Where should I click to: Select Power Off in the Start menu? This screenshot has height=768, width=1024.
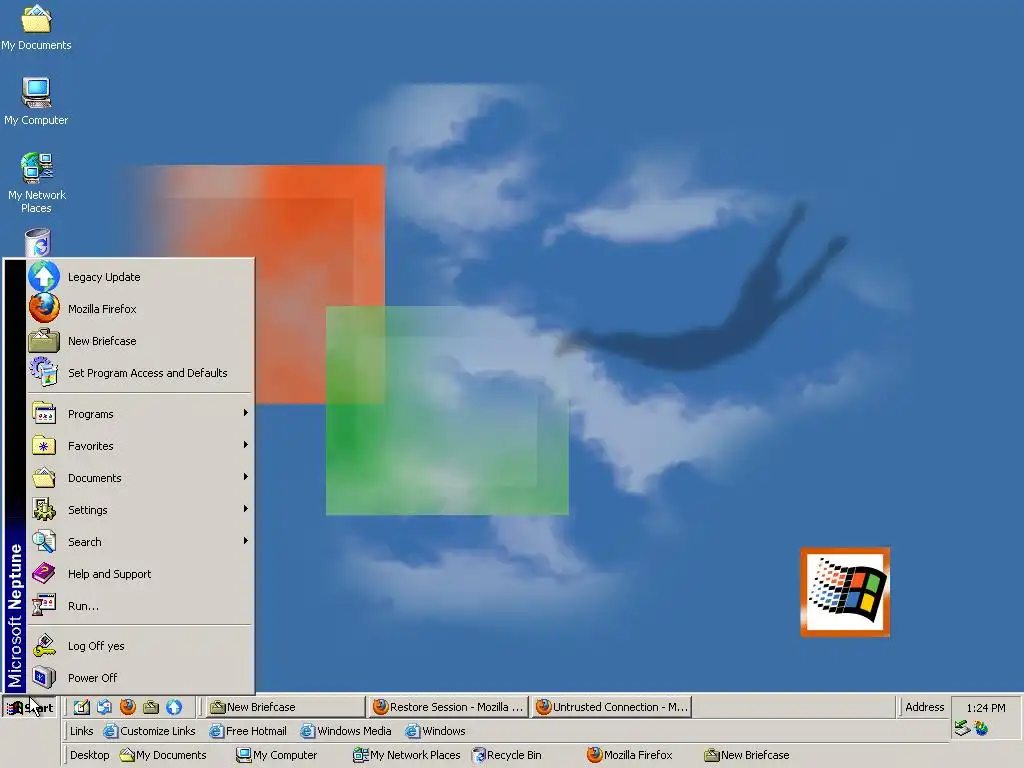coord(140,678)
